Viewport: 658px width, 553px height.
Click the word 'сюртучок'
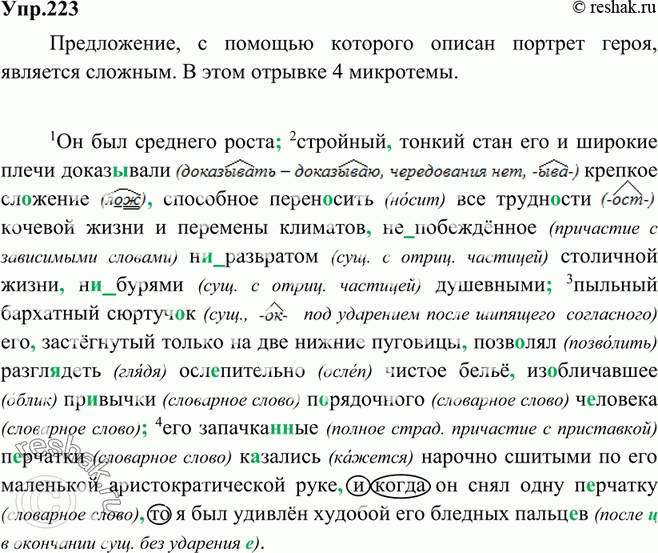151,314
